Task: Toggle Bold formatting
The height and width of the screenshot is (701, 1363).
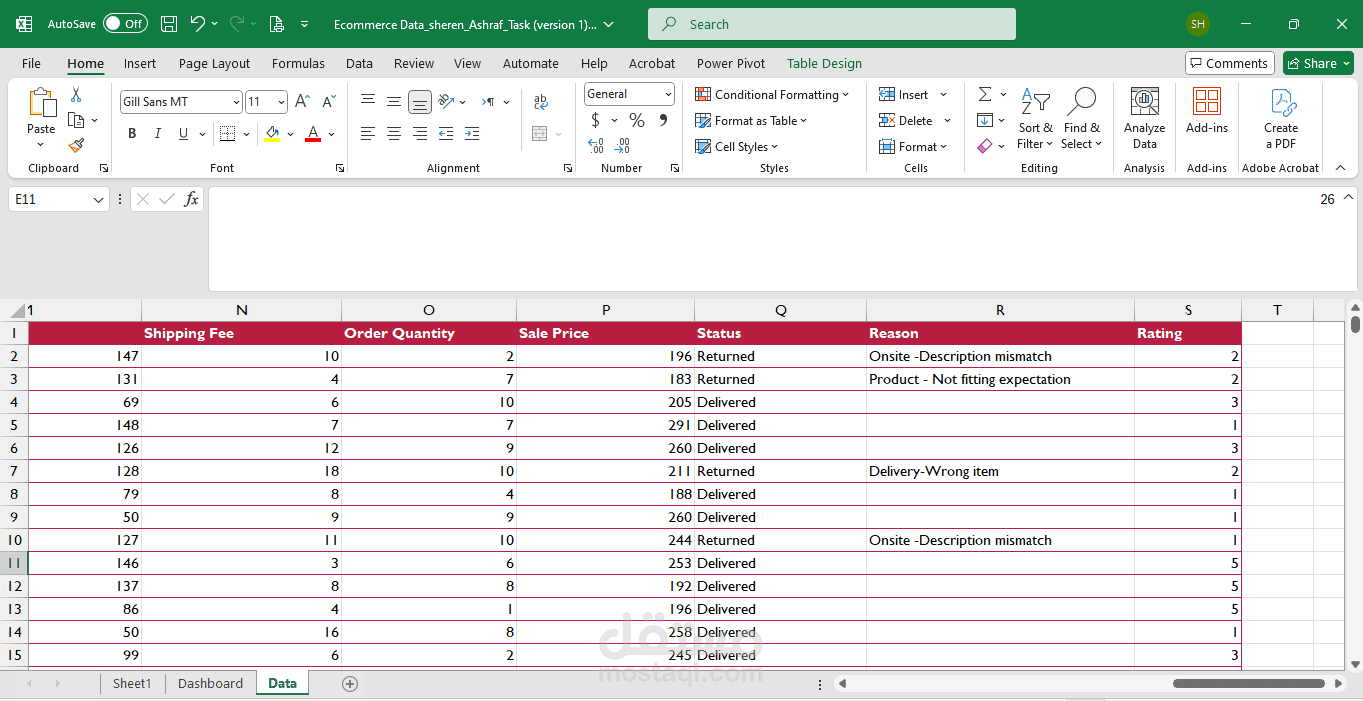Action: 132,134
